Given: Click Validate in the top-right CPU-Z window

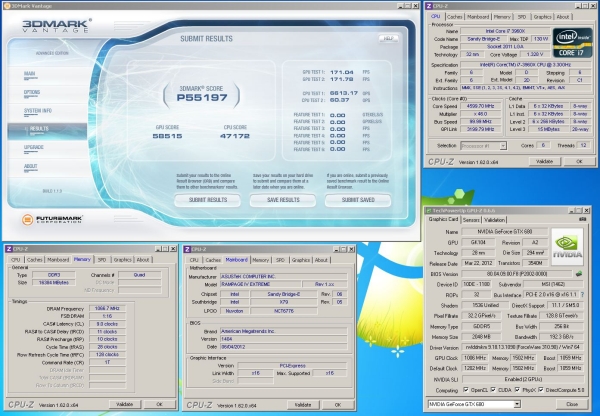Looking at the screenshot, I should [x=545, y=162].
